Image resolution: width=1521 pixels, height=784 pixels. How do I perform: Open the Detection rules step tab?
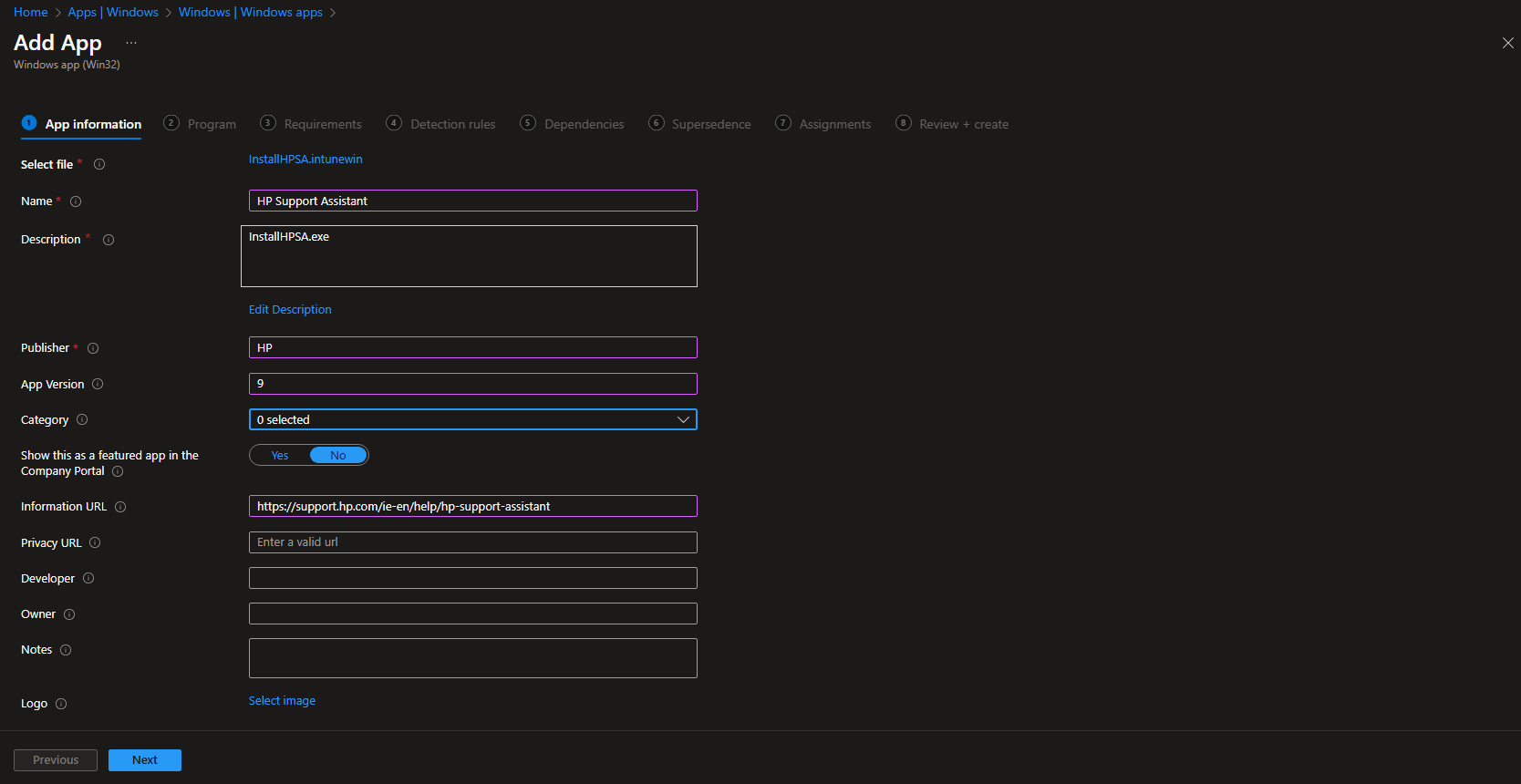pos(441,124)
